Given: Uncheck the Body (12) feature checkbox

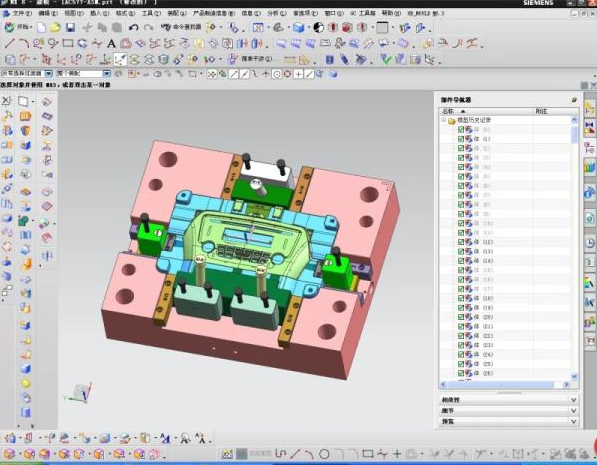Looking at the screenshot, I should pyautogui.click(x=461, y=242).
